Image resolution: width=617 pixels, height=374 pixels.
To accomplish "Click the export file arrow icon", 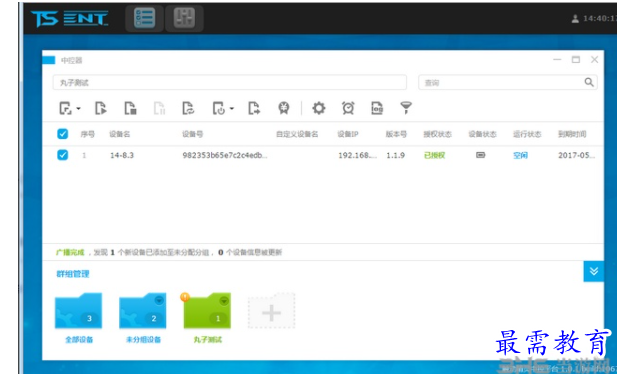I will 254,108.
